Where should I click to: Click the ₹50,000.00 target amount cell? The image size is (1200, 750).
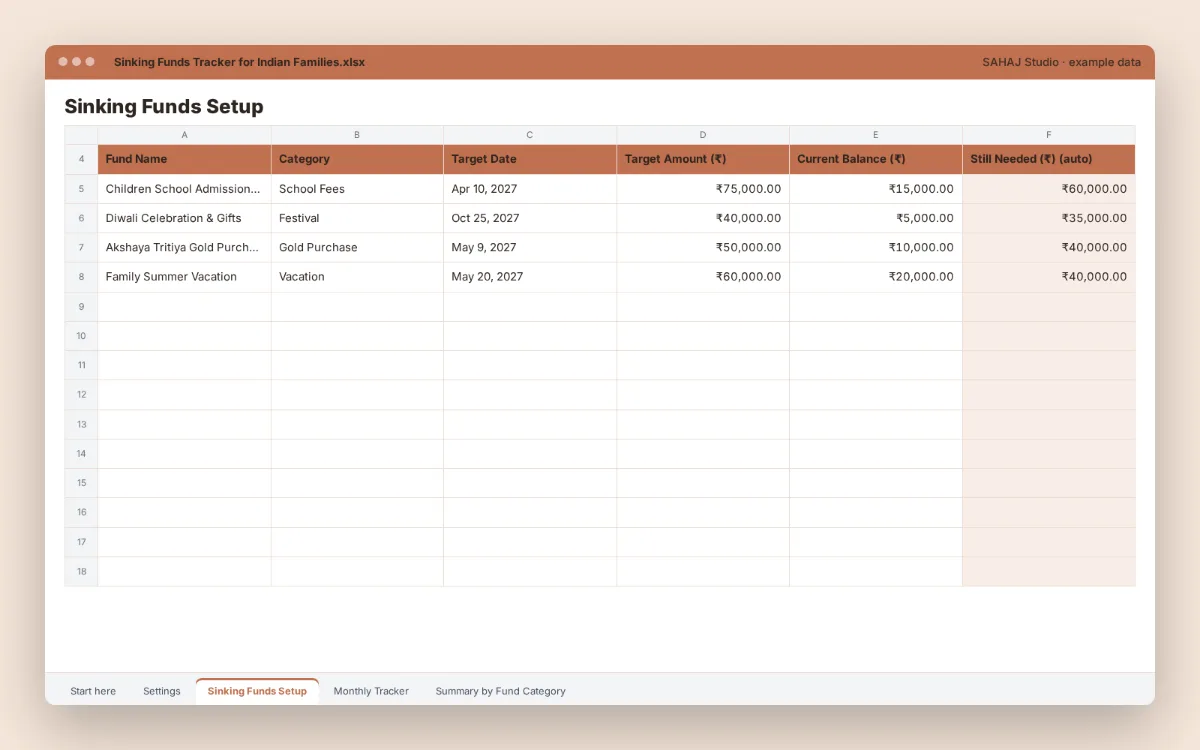[x=703, y=248]
